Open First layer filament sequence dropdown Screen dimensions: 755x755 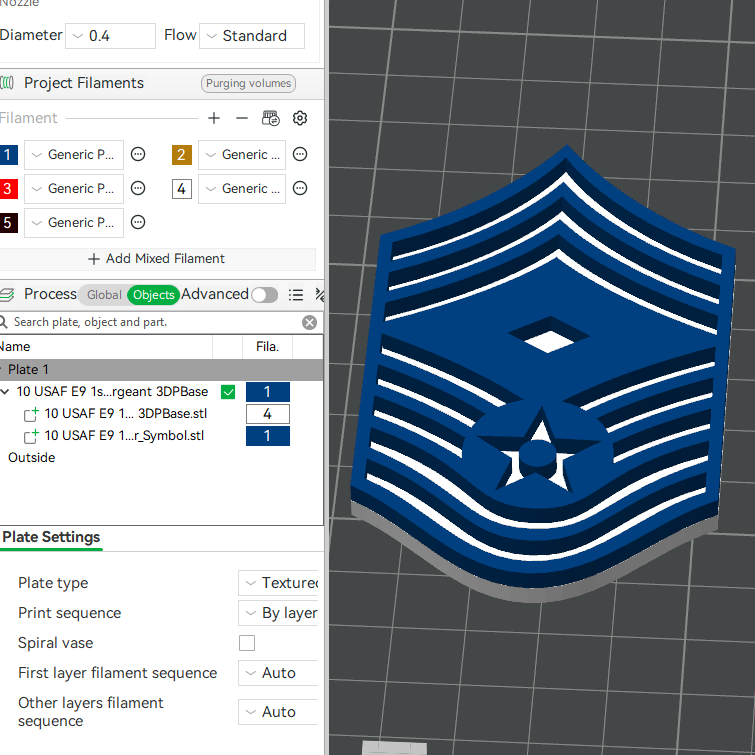pos(278,673)
